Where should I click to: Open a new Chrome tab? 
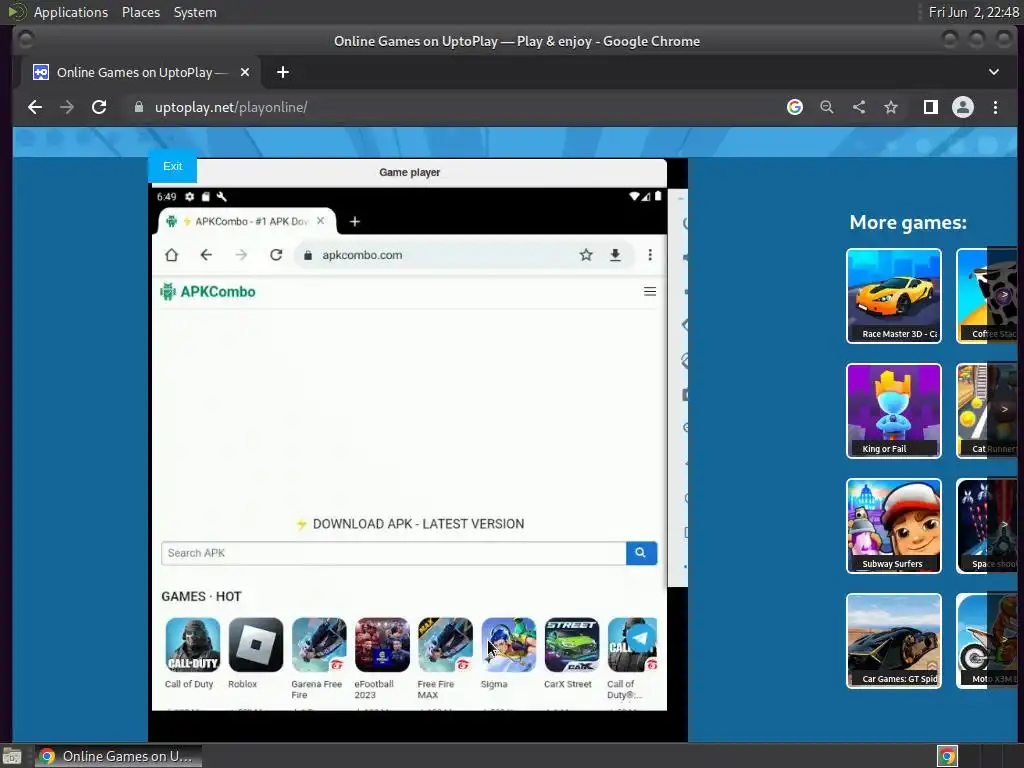[x=283, y=72]
